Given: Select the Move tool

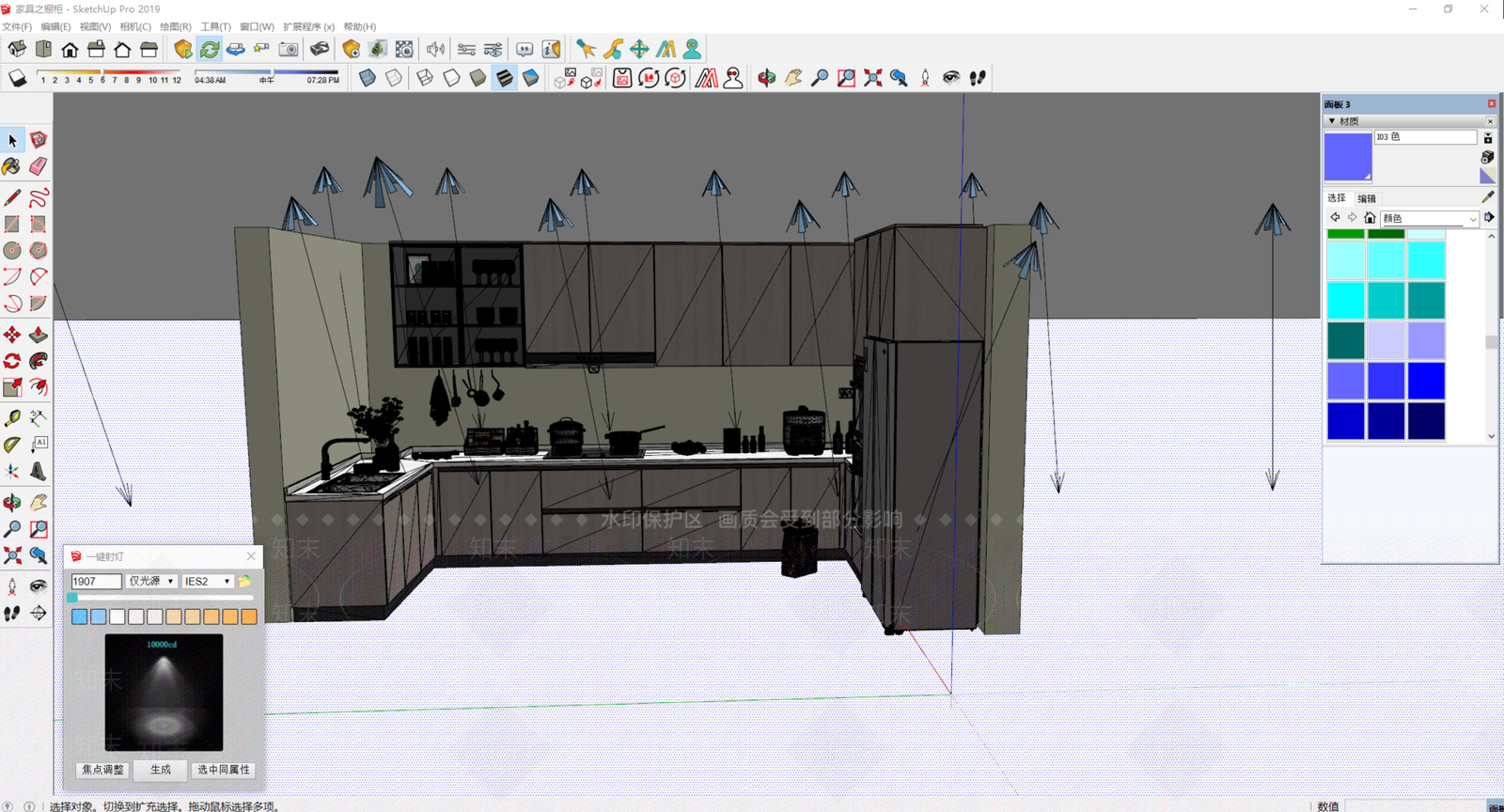Looking at the screenshot, I should coord(12,335).
